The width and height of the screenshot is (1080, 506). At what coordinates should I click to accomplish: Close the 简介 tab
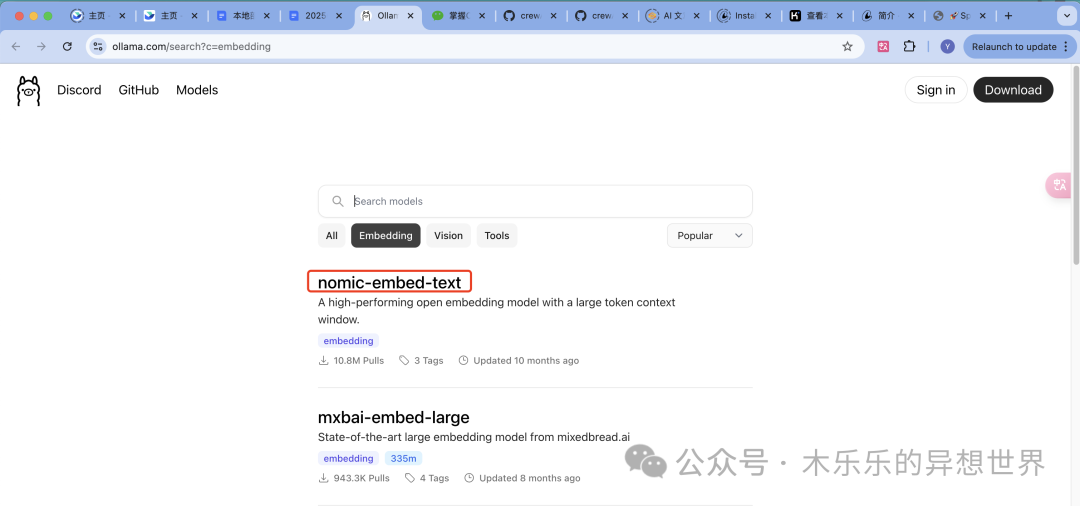click(x=912, y=16)
